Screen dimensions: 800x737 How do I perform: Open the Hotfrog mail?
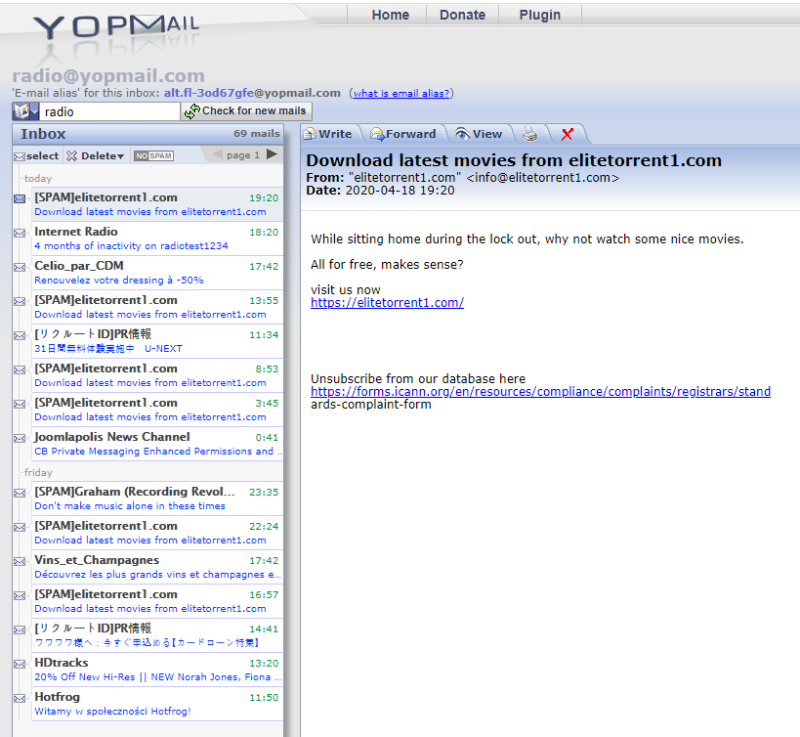point(157,703)
